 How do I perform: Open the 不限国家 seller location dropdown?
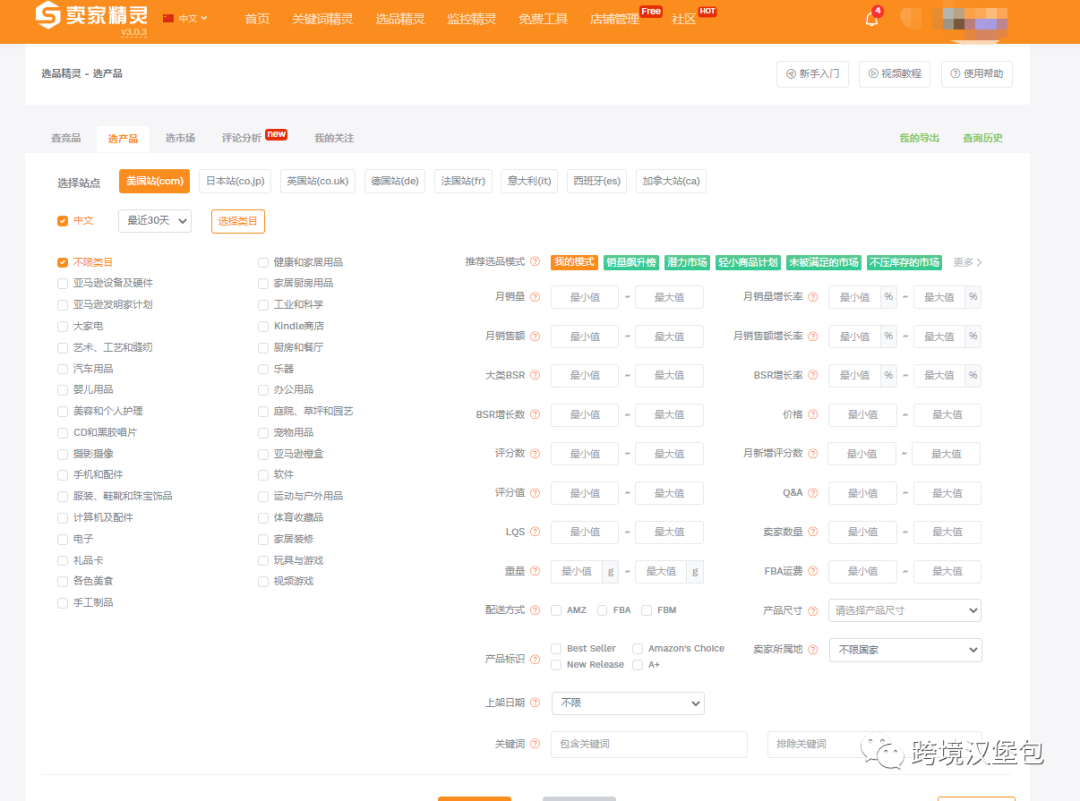905,650
